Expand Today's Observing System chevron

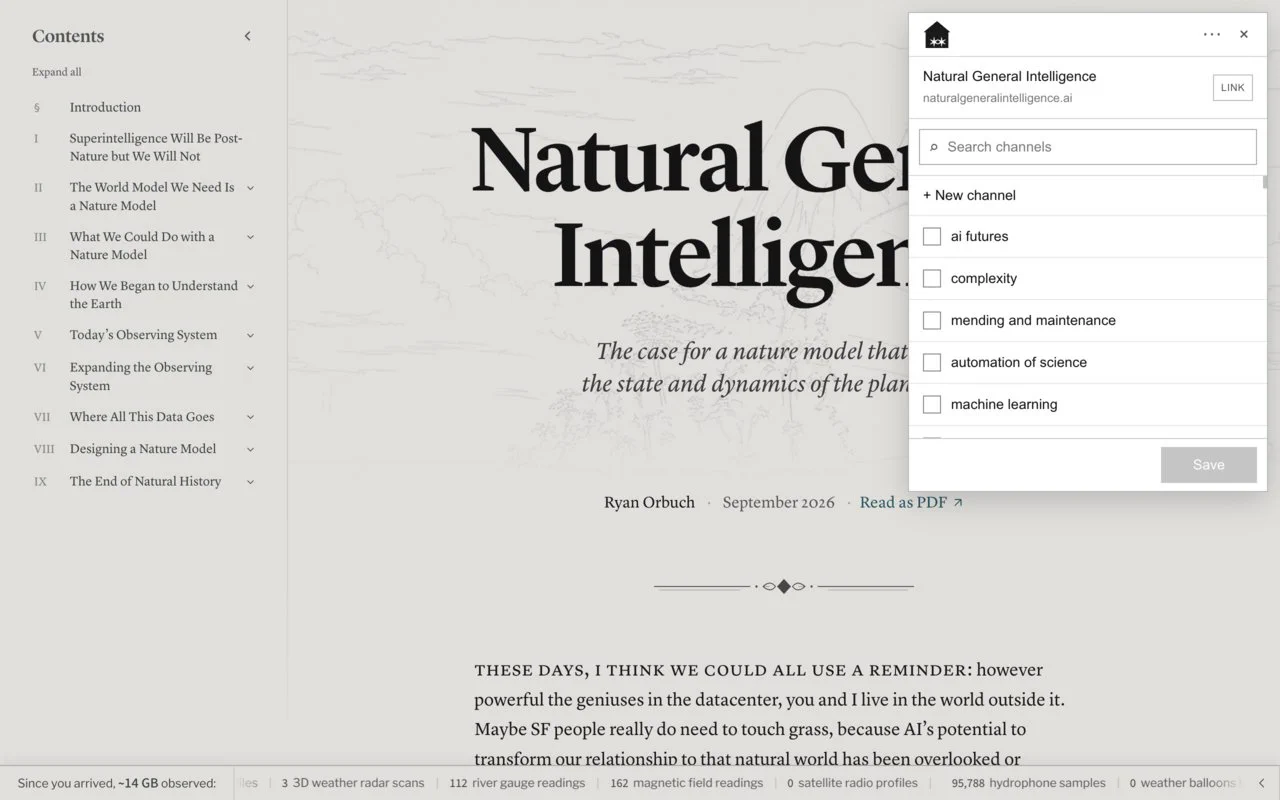[250, 335]
